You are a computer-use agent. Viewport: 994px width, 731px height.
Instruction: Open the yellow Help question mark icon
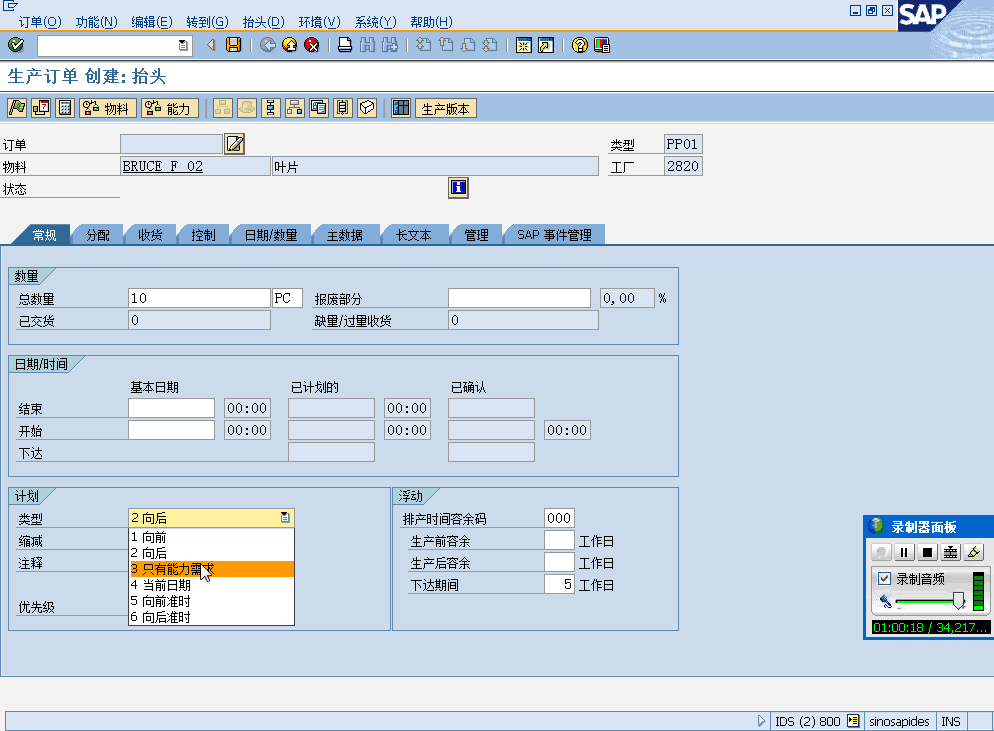pos(579,45)
